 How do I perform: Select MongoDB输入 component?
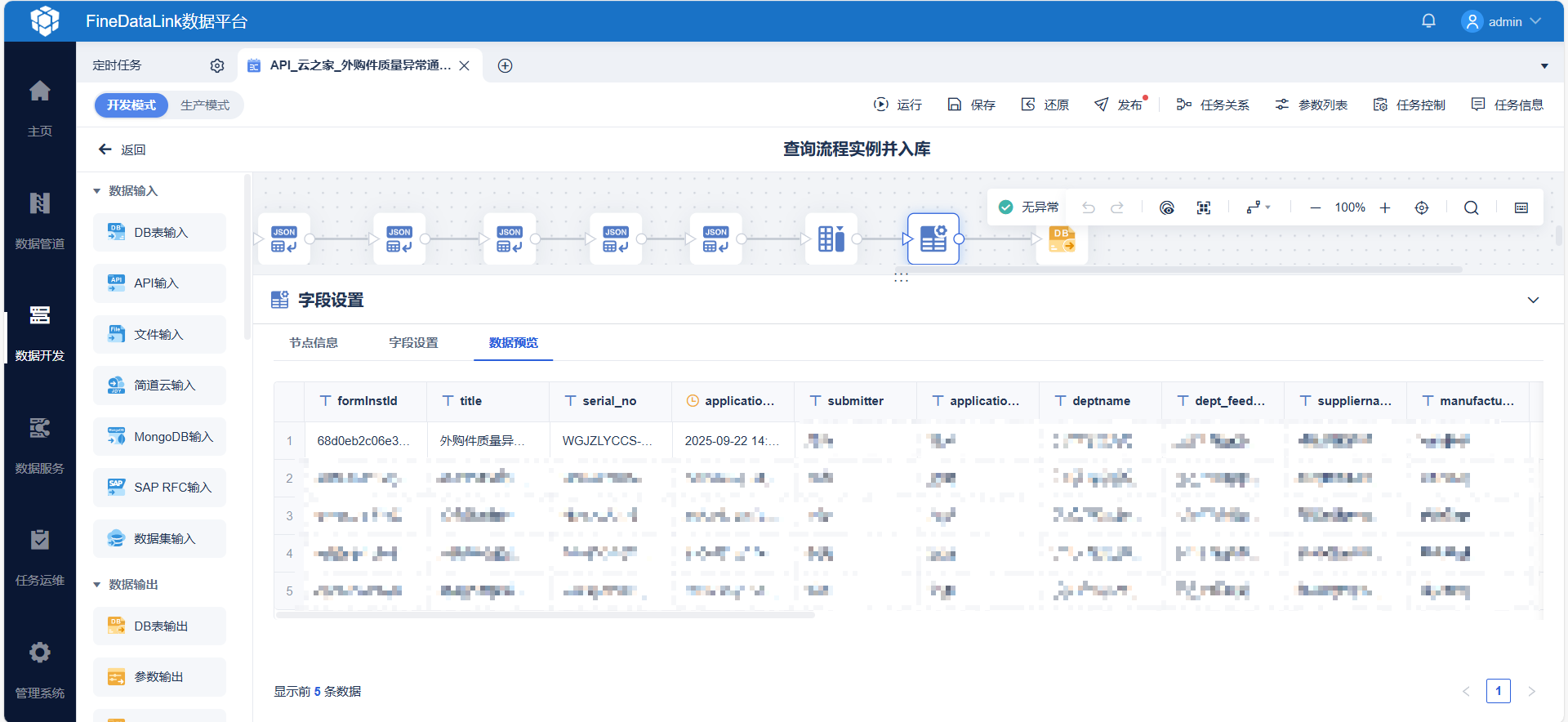pos(159,437)
